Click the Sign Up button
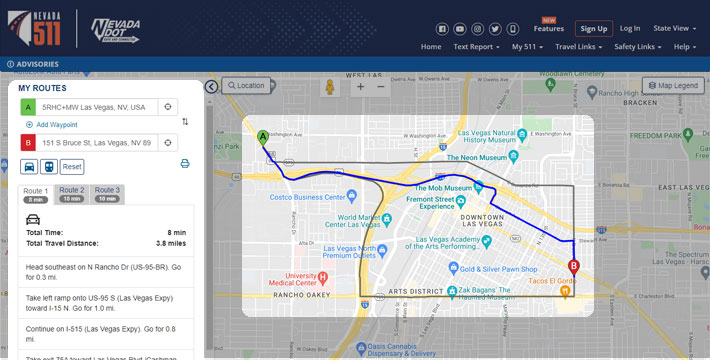Image resolution: width=710 pixels, height=360 pixels. [x=594, y=29]
